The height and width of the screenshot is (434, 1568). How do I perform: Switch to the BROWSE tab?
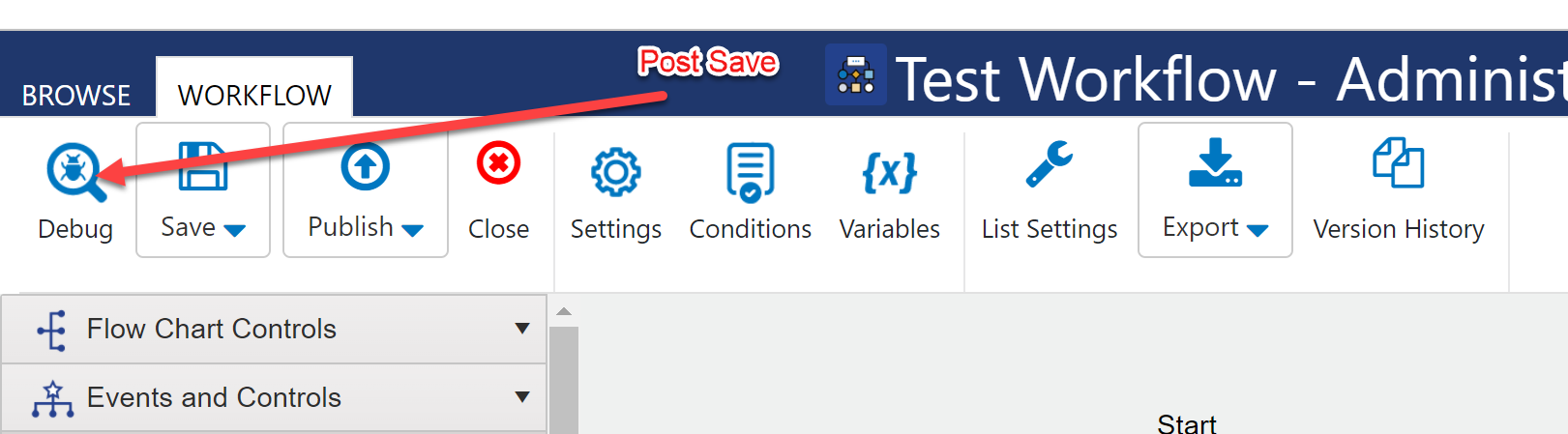(x=76, y=96)
